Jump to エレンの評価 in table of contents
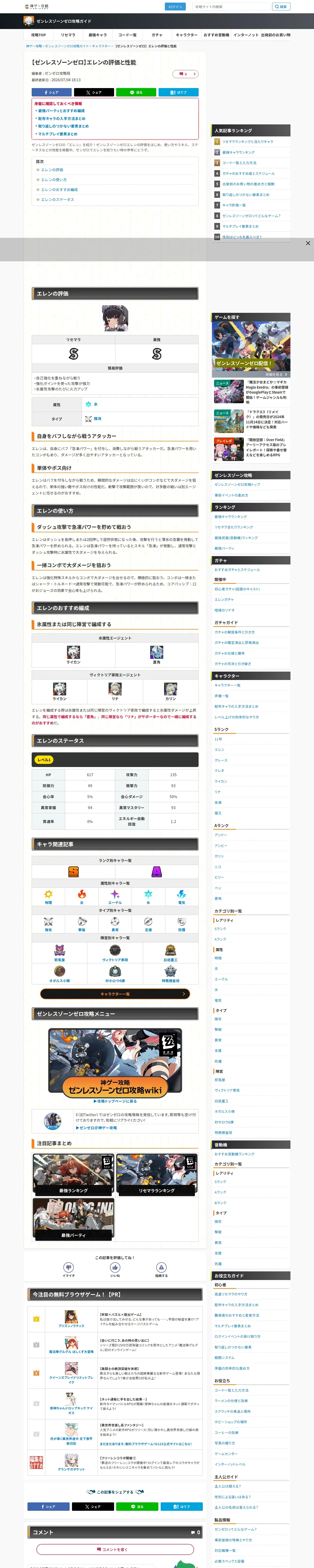The height and width of the screenshot is (1568, 314). (52, 170)
